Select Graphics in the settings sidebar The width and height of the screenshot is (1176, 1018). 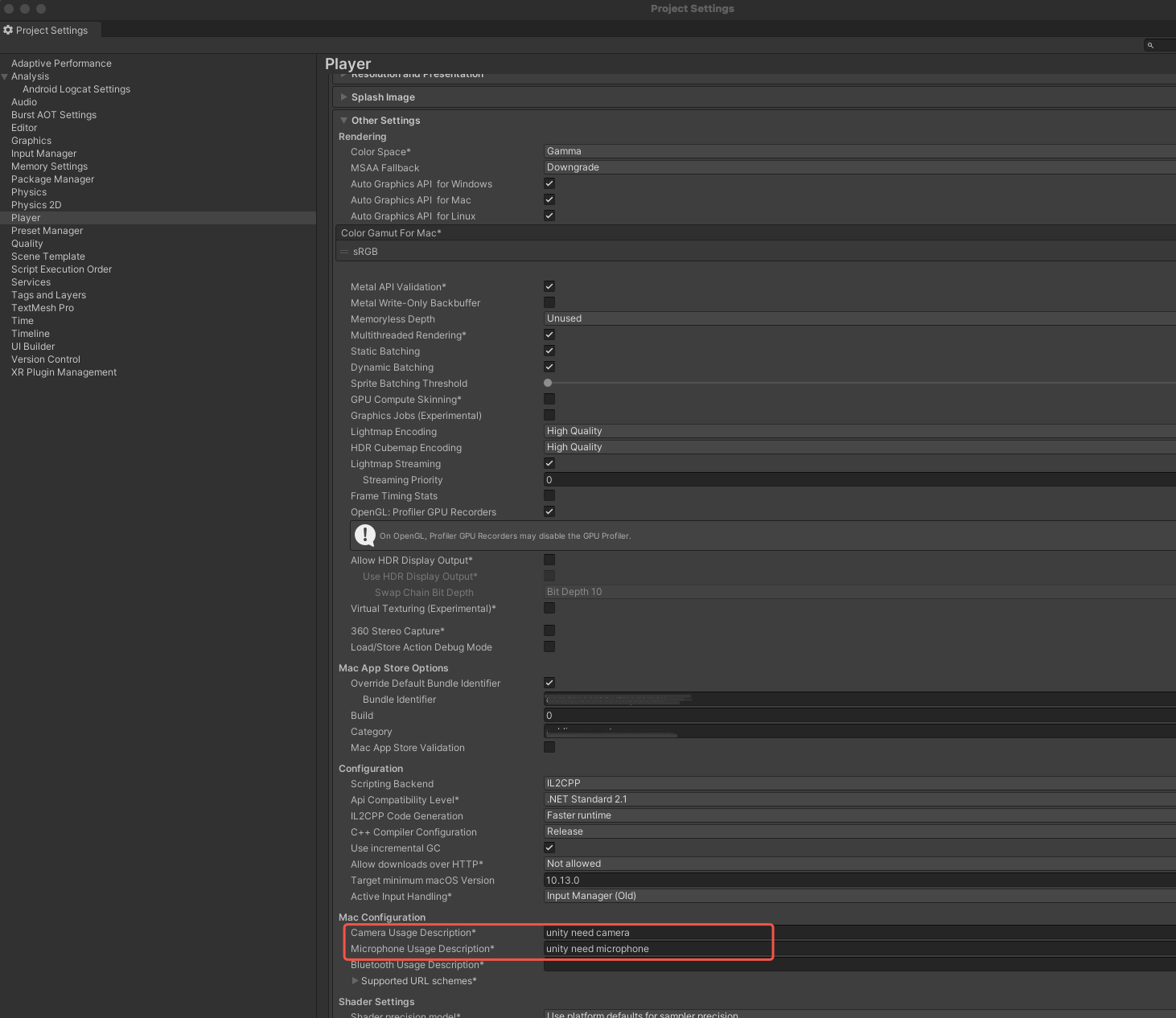point(31,141)
